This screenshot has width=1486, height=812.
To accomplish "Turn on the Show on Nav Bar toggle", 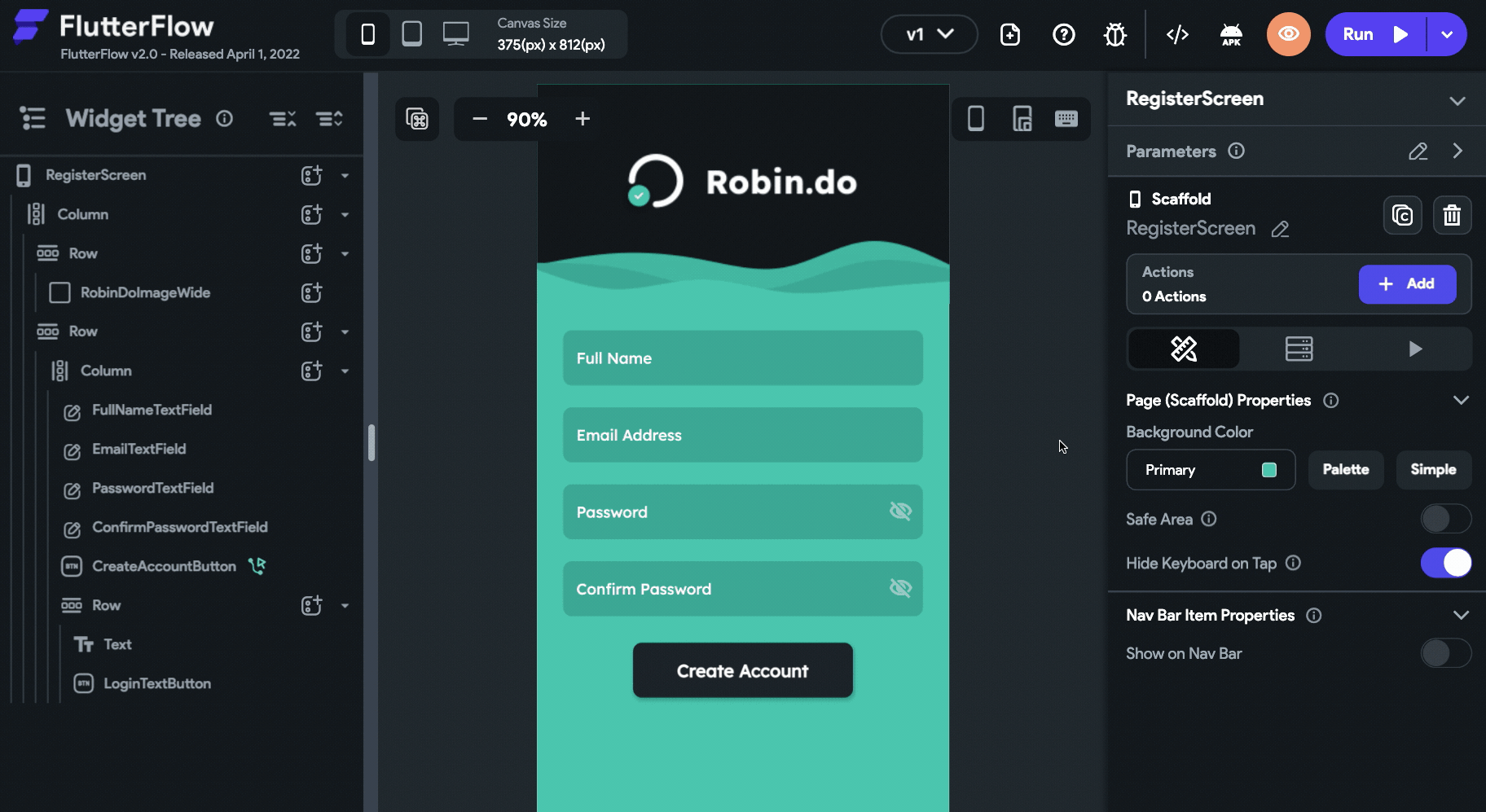I will point(1446,653).
